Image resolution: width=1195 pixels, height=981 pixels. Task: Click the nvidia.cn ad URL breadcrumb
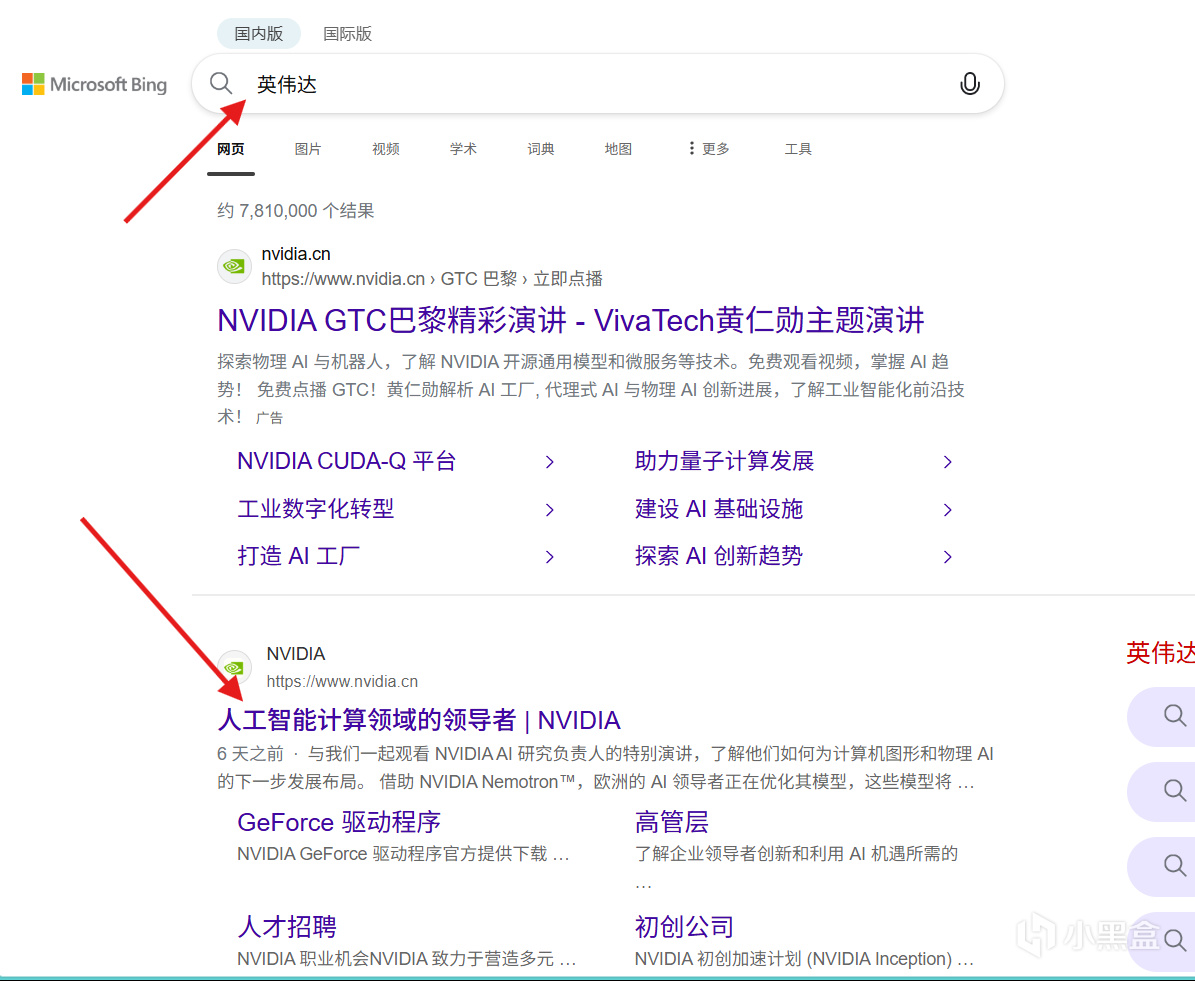point(432,279)
